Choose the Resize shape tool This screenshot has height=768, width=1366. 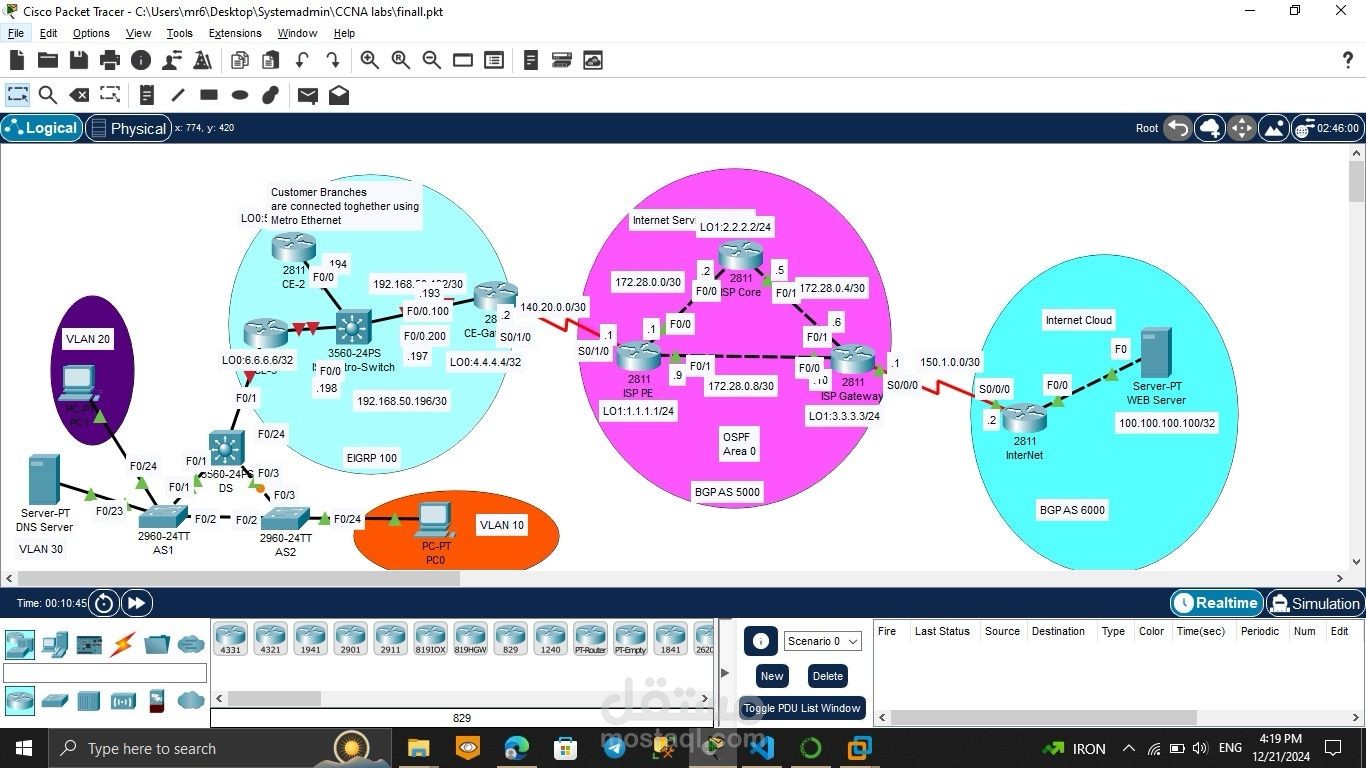[x=110, y=95]
